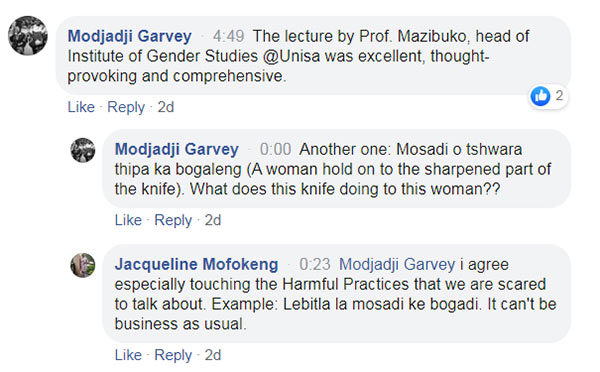Reply to the 'Mosadi o tshwara thipa' comment
Viewport: 600px width, 372px height.
tap(173, 220)
